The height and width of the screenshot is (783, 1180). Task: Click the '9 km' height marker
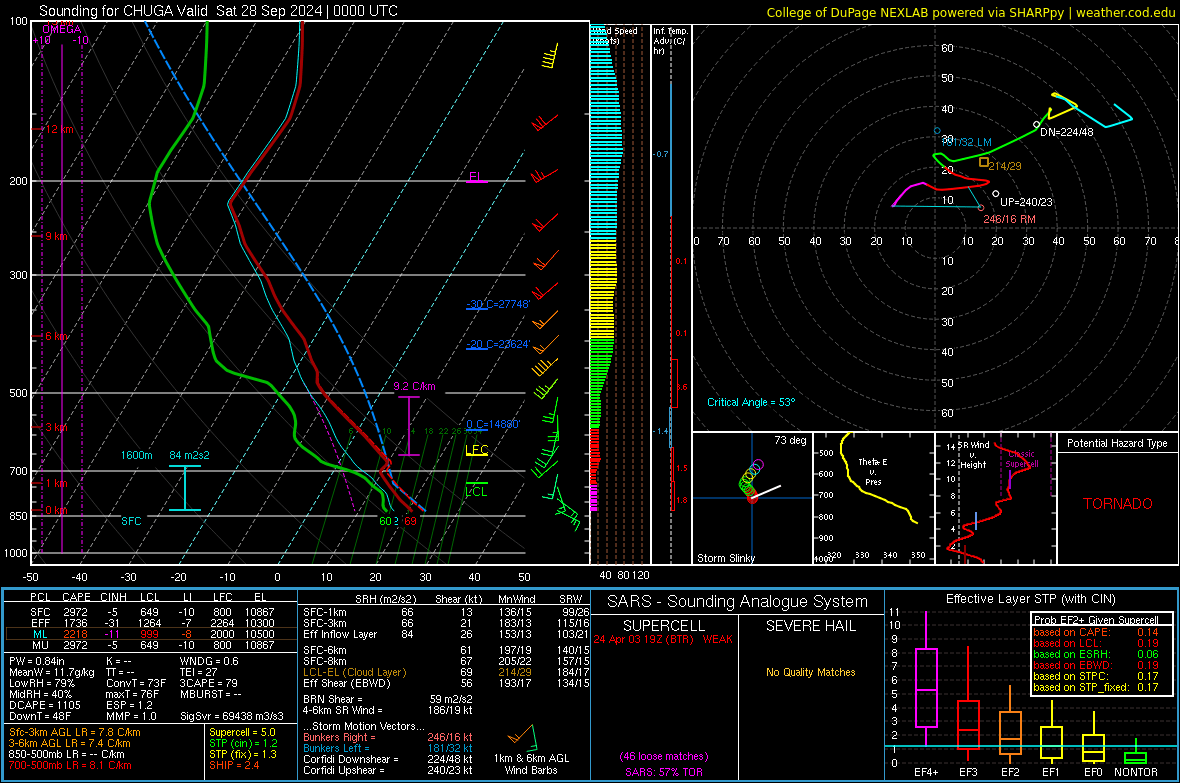(56, 236)
